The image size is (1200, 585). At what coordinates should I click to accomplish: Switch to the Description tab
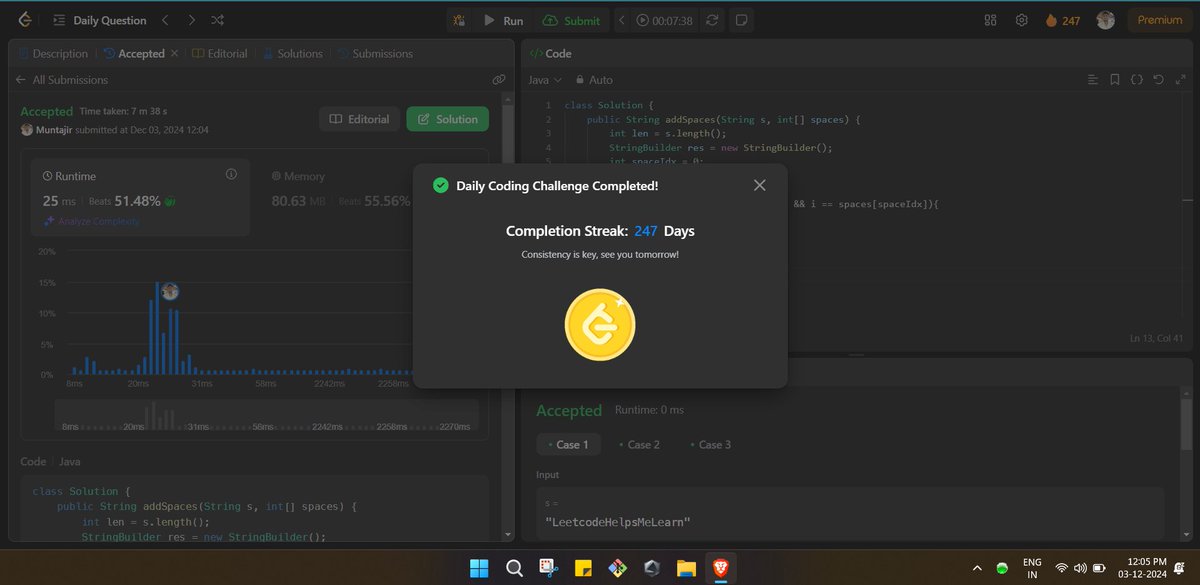(x=52, y=54)
